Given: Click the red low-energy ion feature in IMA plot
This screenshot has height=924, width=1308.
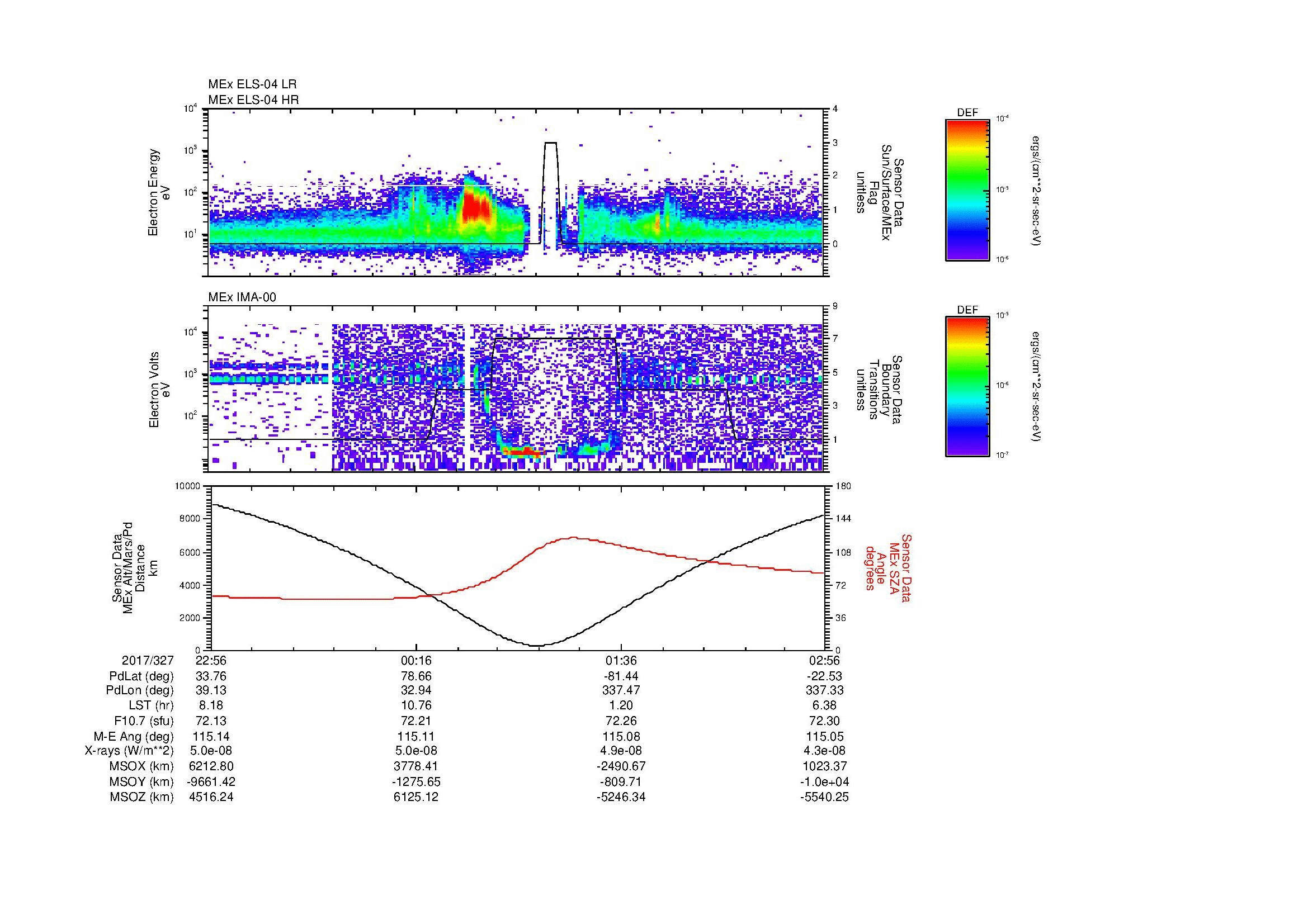Looking at the screenshot, I should (x=523, y=453).
